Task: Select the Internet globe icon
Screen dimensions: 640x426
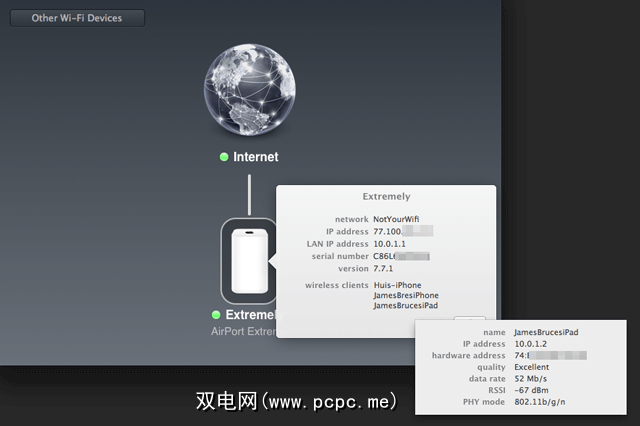Action: click(250, 90)
